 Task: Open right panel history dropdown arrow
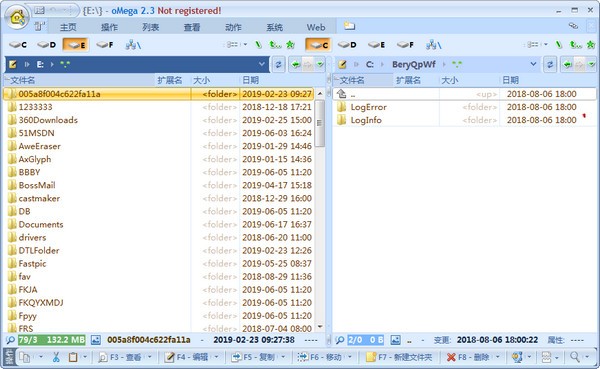[x=592, y=64]
